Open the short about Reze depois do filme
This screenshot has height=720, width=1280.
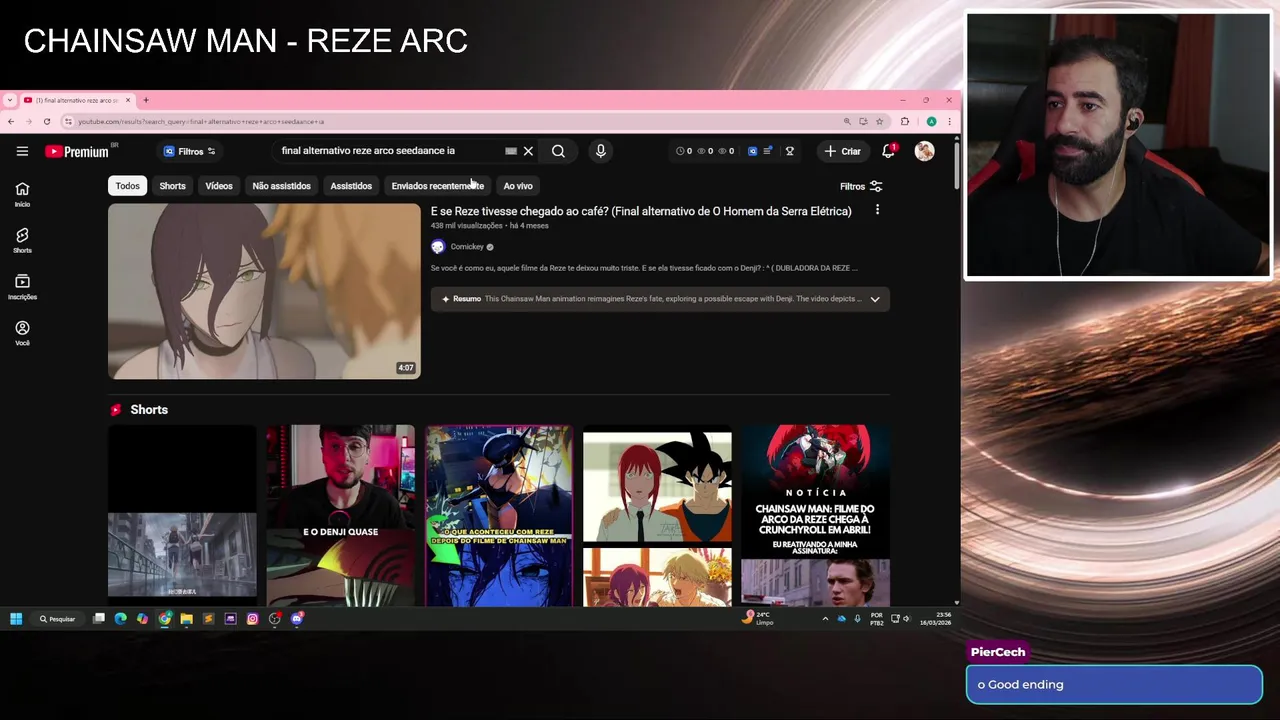(499, 515)
